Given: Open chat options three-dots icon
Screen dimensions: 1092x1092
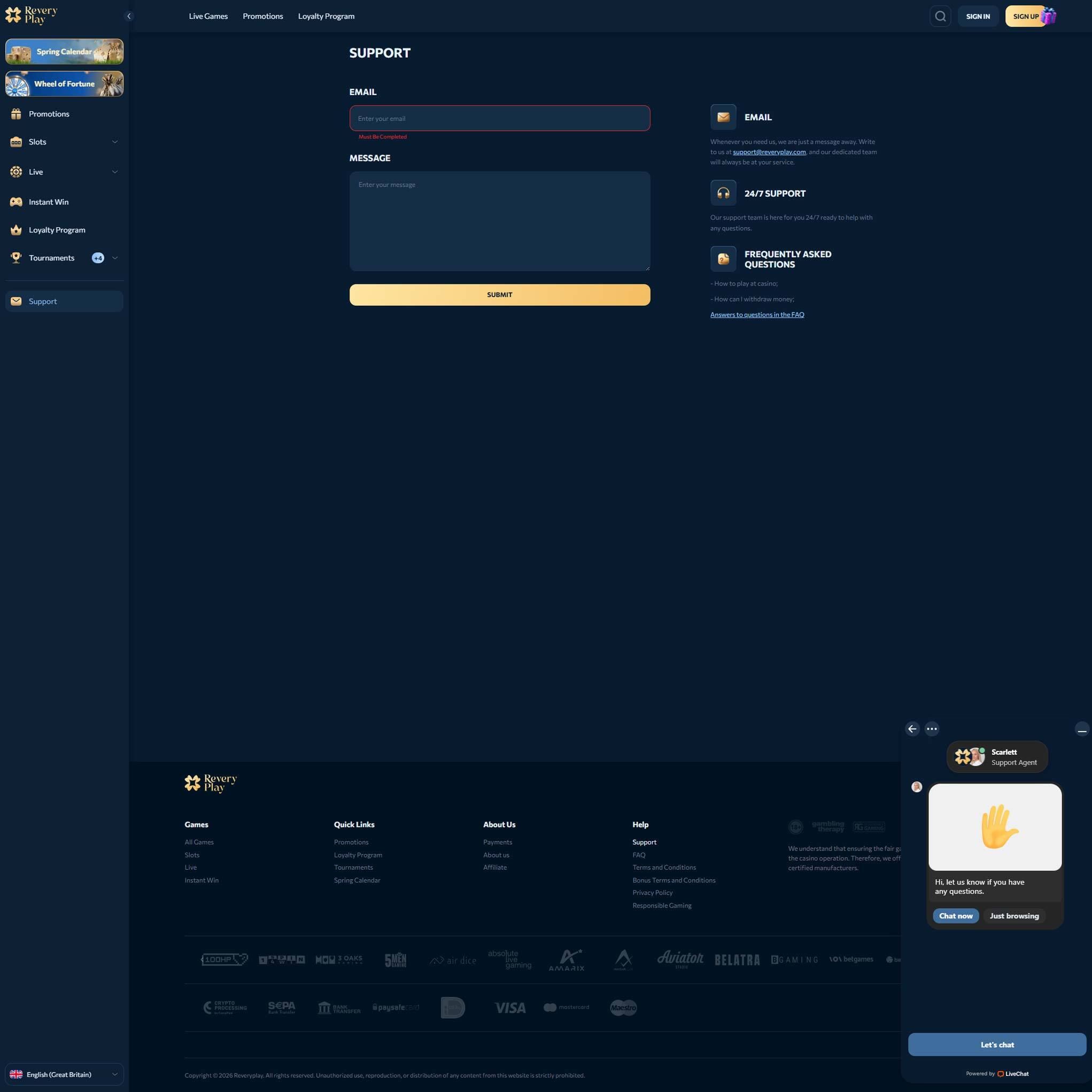Looking at the screenshot, I should (x=932, y=729).
